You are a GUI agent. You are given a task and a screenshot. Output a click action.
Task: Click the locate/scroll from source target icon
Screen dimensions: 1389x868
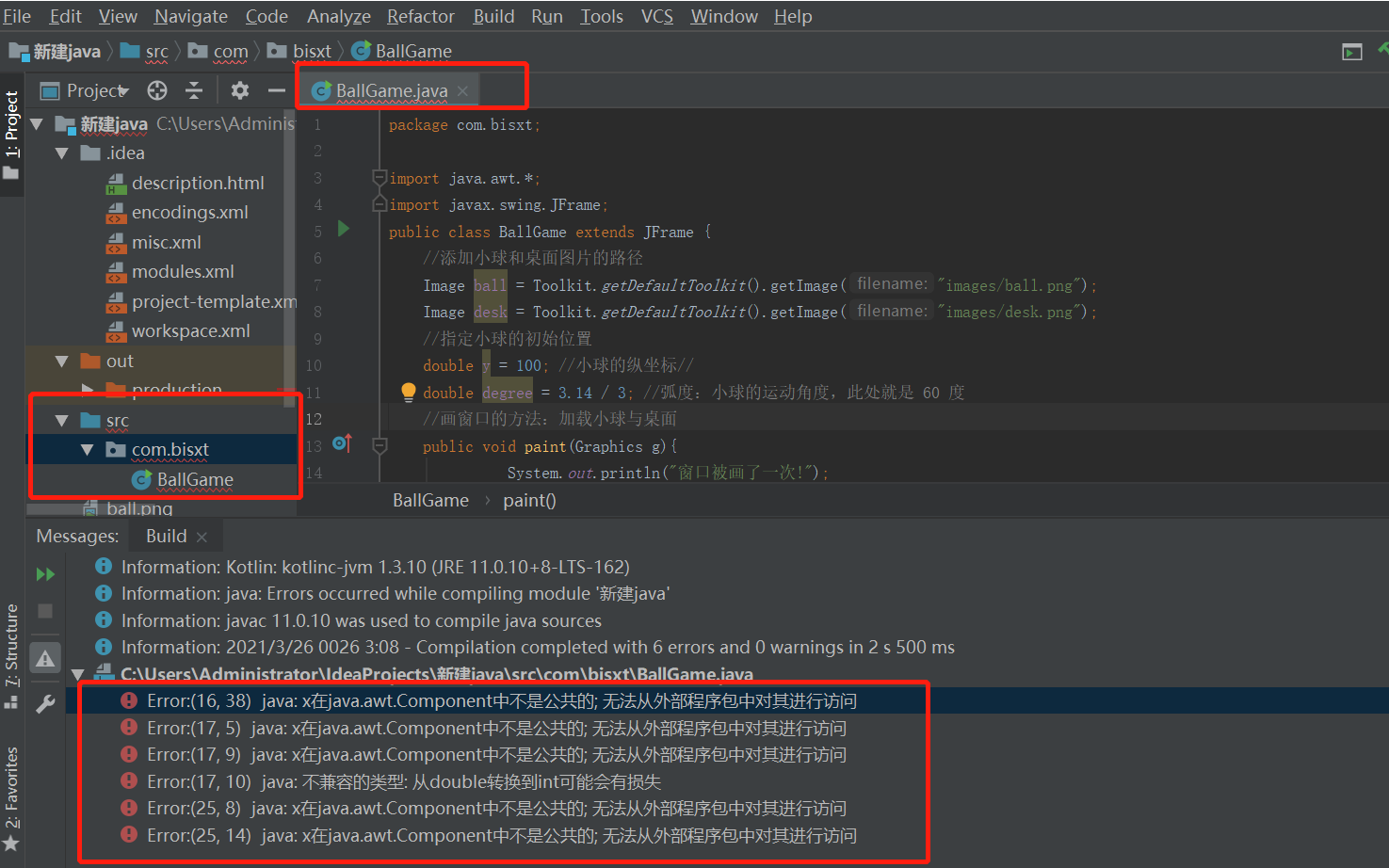coord(157,90)
